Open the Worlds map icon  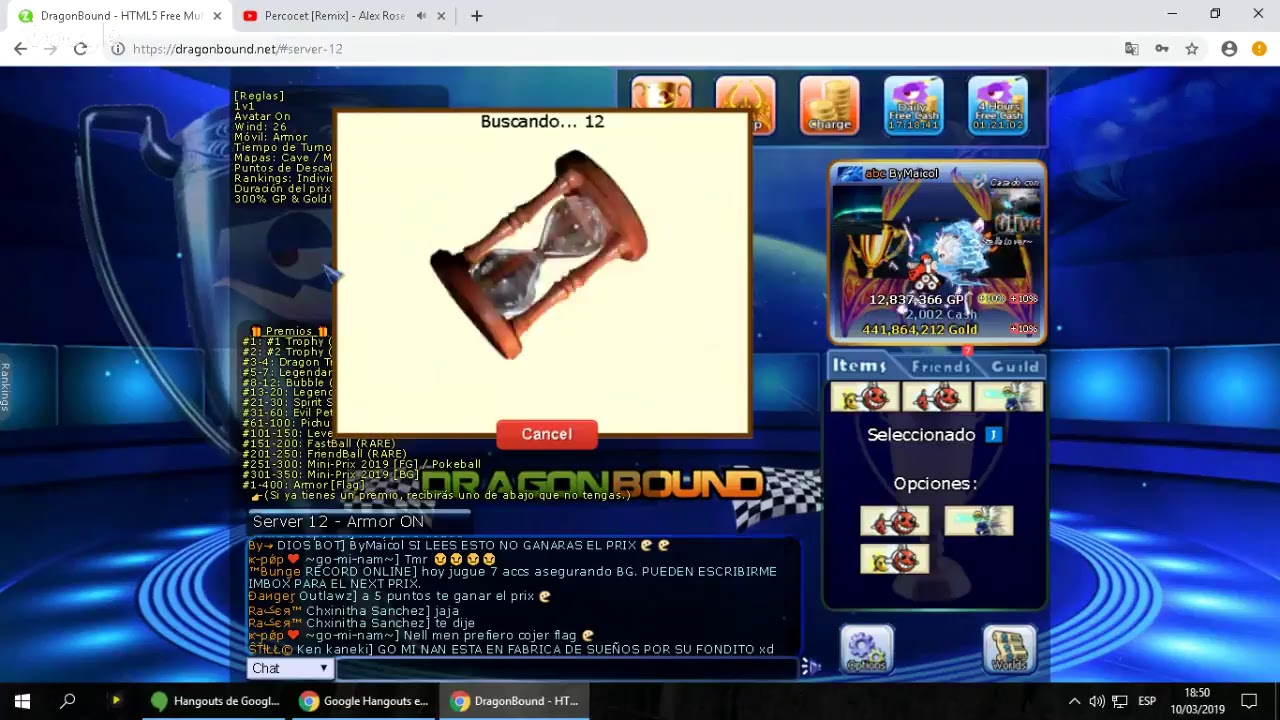click(1009, 649)
